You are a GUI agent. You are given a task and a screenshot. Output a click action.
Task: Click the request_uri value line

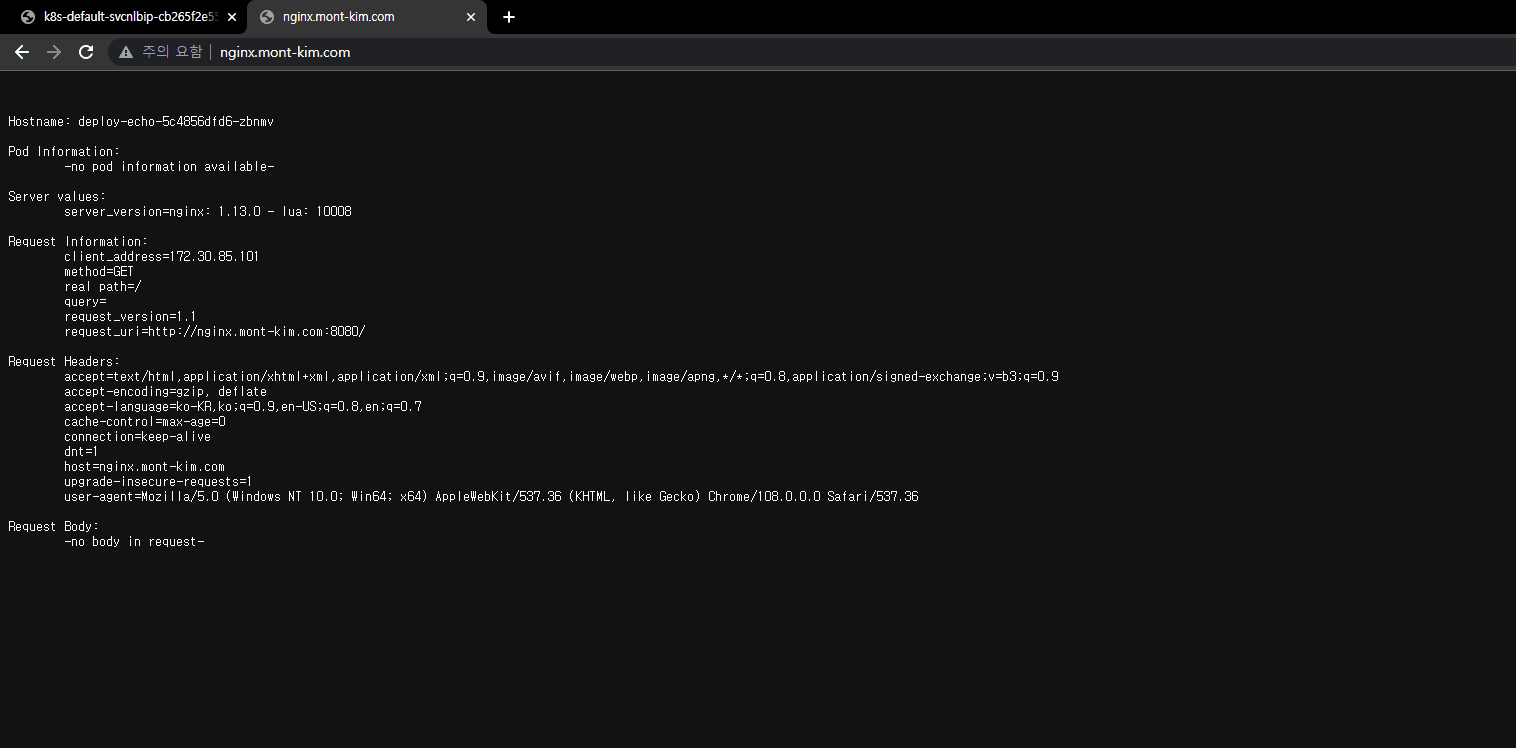point(215,332)
